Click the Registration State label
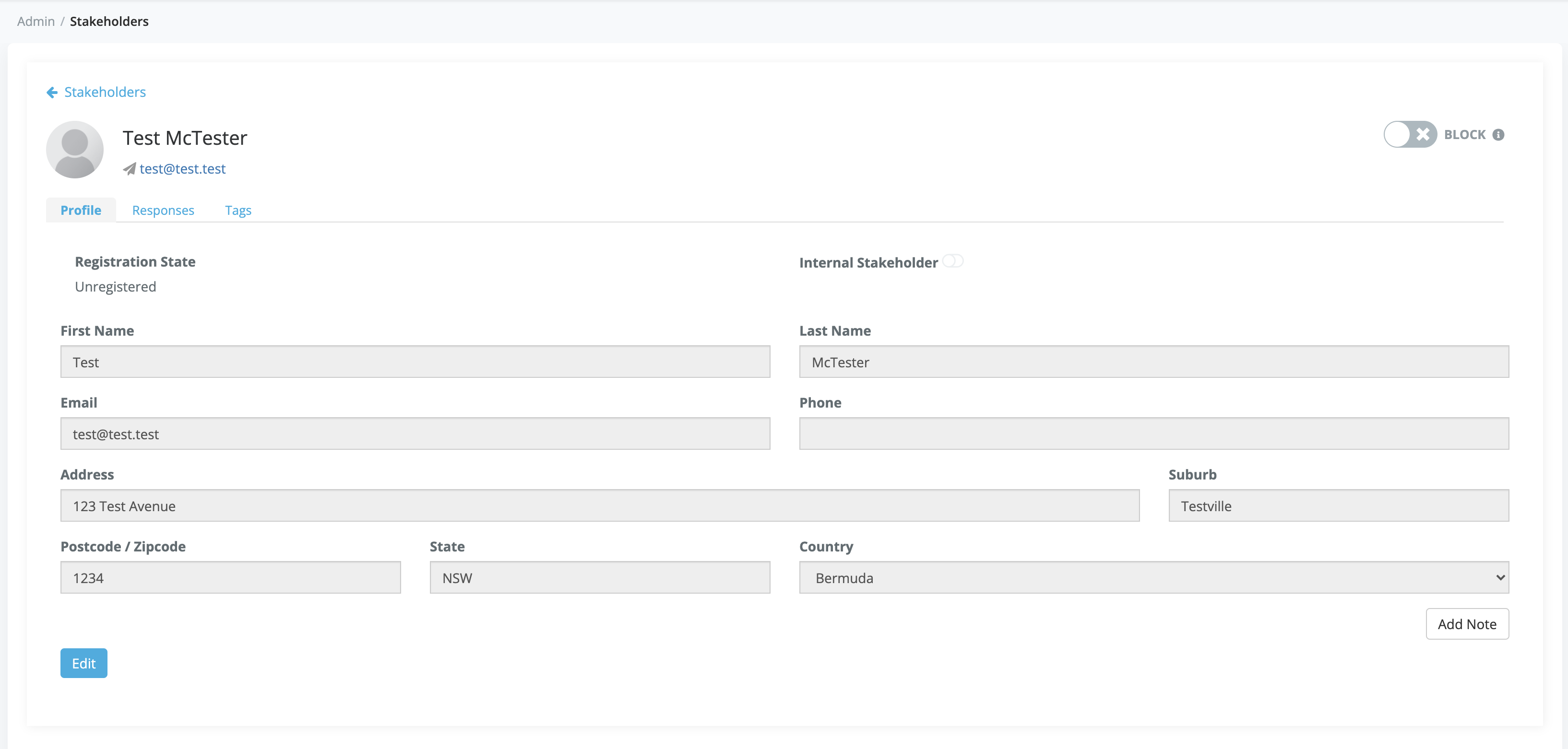The width and height of the screenshot is (1568, 749). (135, 262)
